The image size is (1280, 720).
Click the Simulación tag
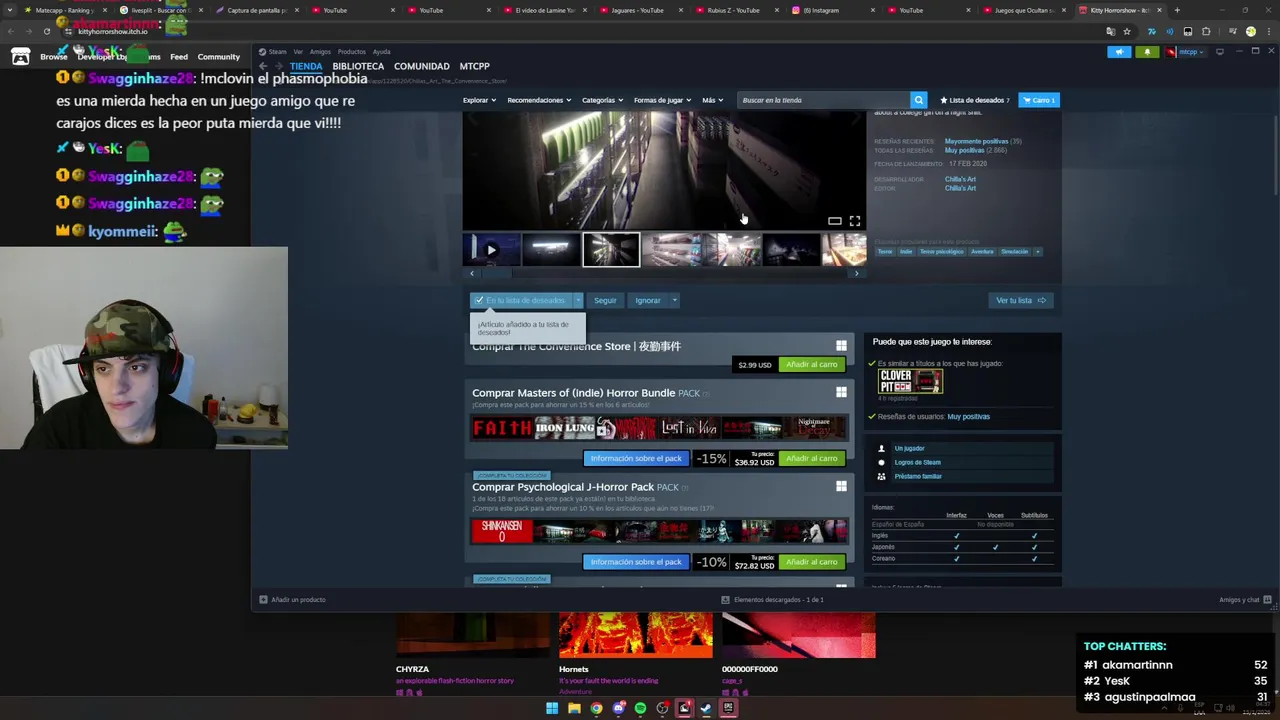click(1014, 252)
